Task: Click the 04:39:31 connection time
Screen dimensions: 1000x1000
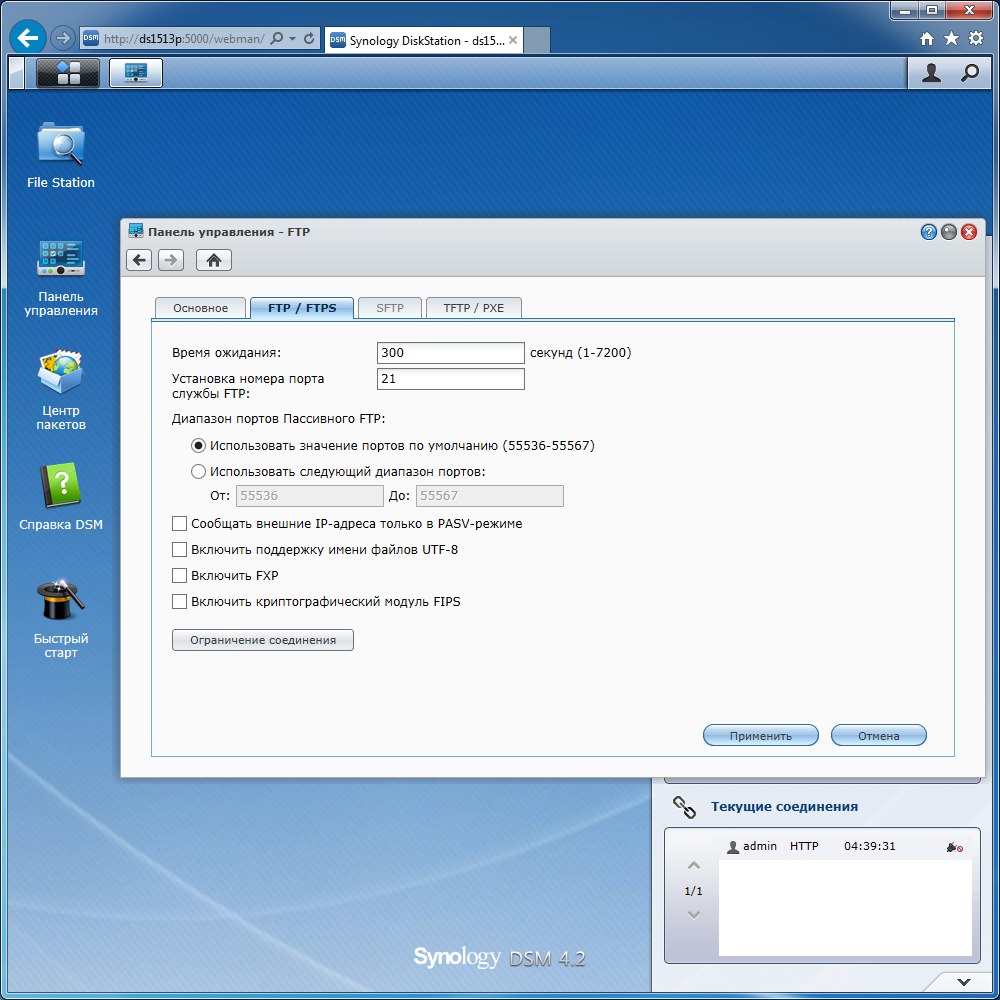Action: pyautogui.click(x=870, y=846)
